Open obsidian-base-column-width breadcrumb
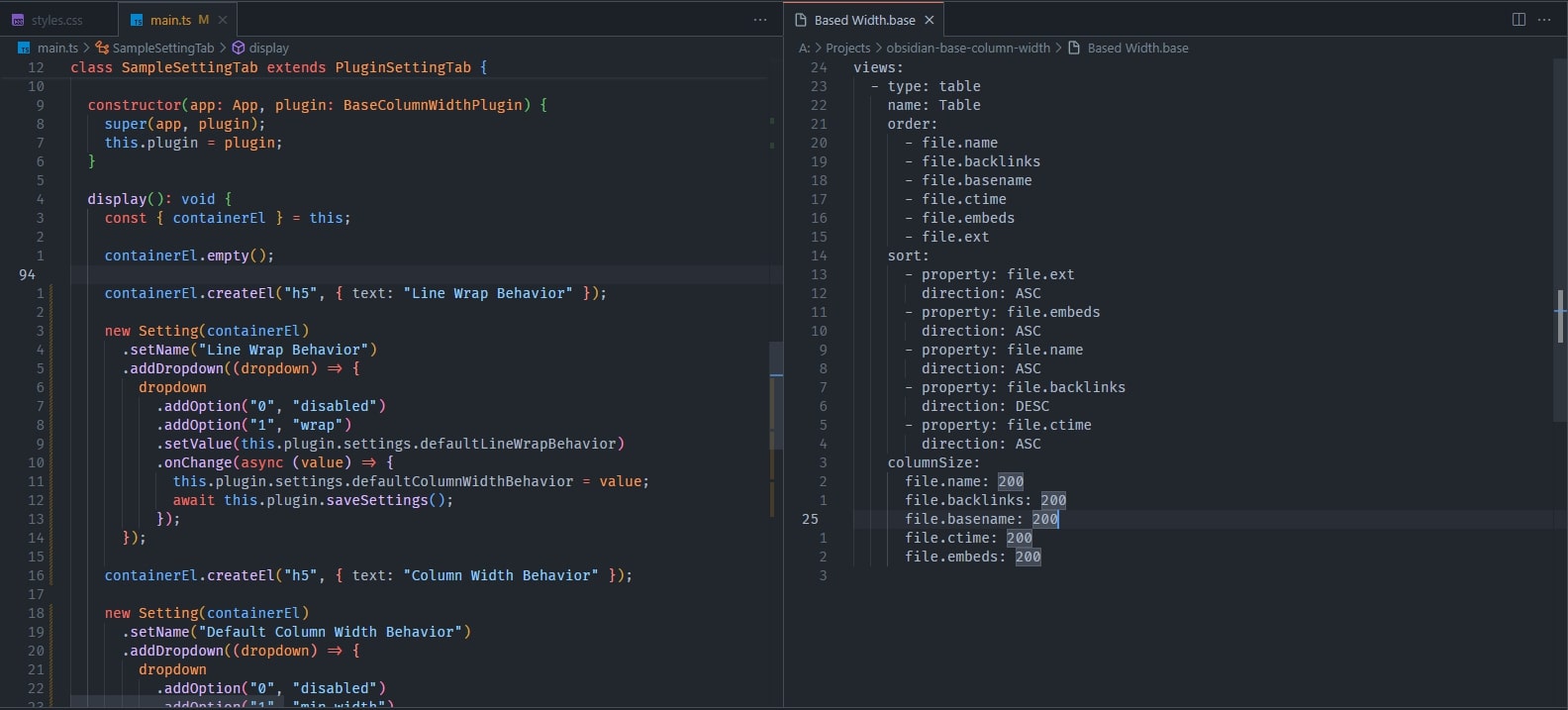The width and height of the screenshot is (1568, 710). tap(968, 48)
